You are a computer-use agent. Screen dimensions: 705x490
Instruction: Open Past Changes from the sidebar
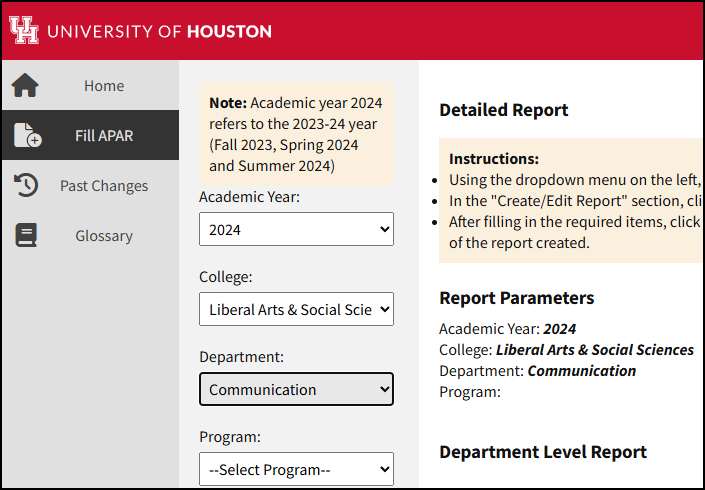tap(103, 186)
